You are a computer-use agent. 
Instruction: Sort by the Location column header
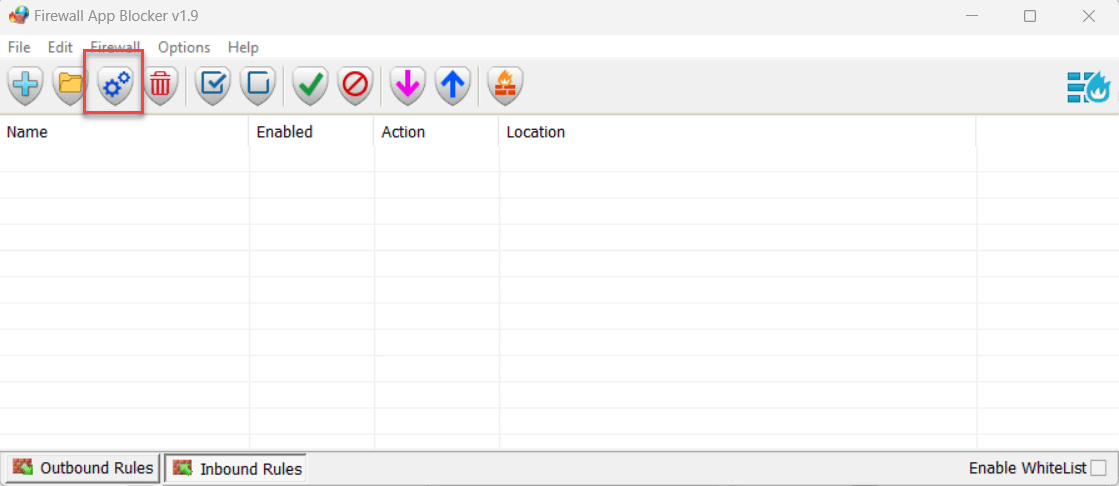[738, 132]
